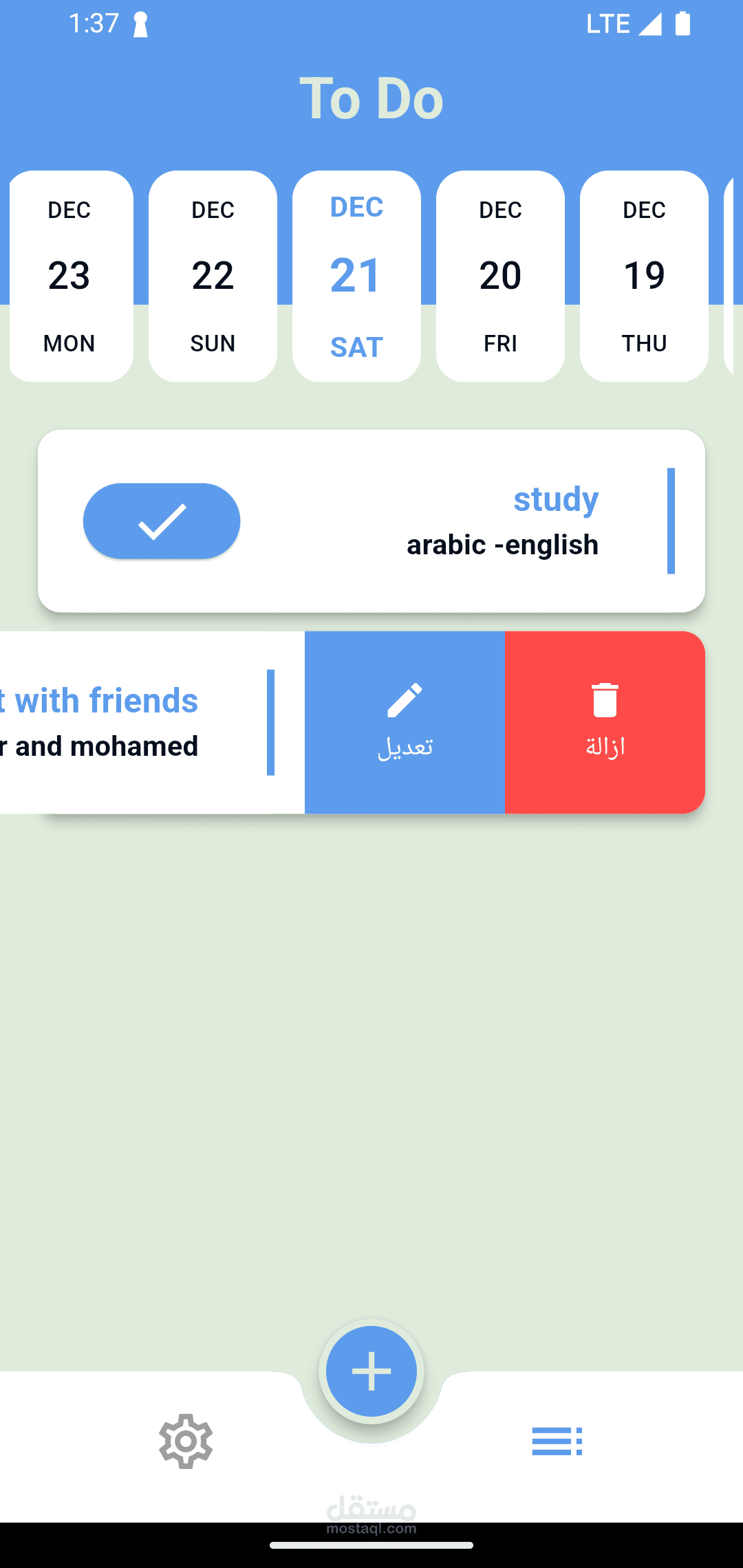
Task: Tap the تعديل edit label
Action: pos(405,747)
